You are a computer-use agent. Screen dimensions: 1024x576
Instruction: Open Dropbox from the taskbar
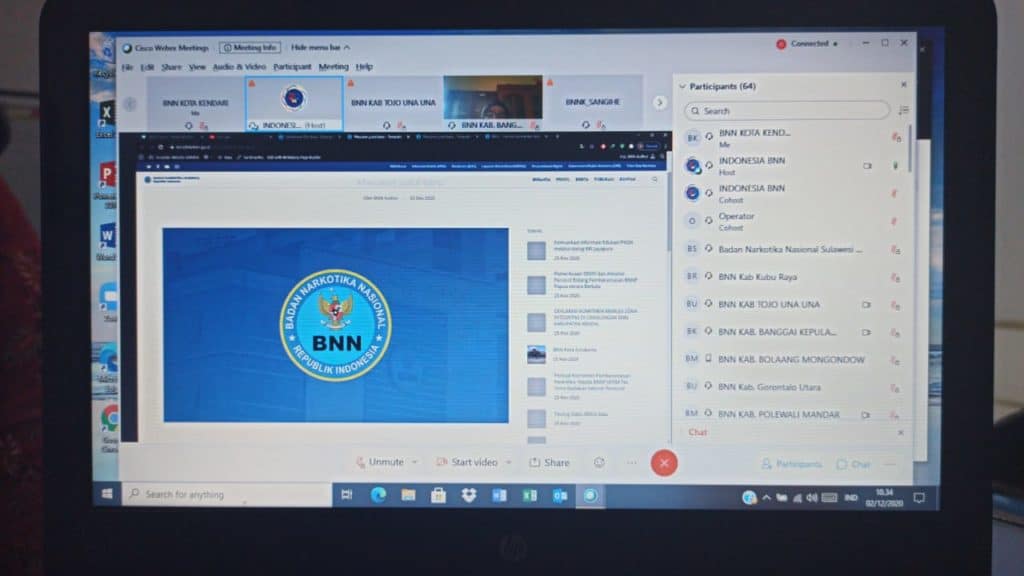coord(468,495)
